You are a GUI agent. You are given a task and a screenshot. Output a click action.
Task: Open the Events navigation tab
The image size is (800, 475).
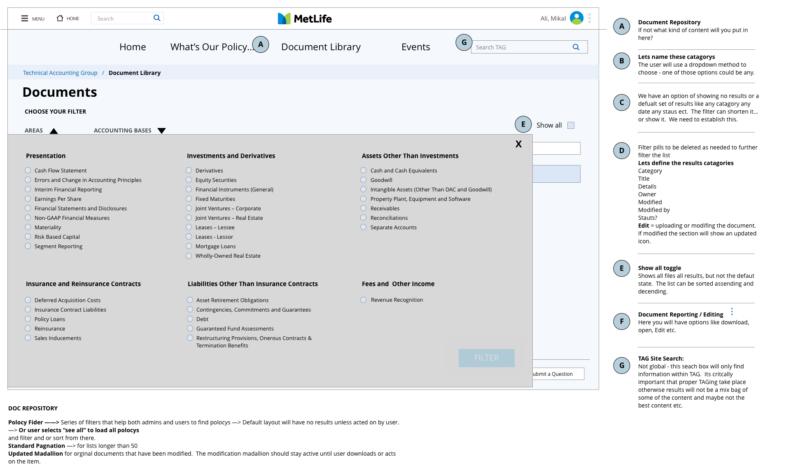[415, 47]
